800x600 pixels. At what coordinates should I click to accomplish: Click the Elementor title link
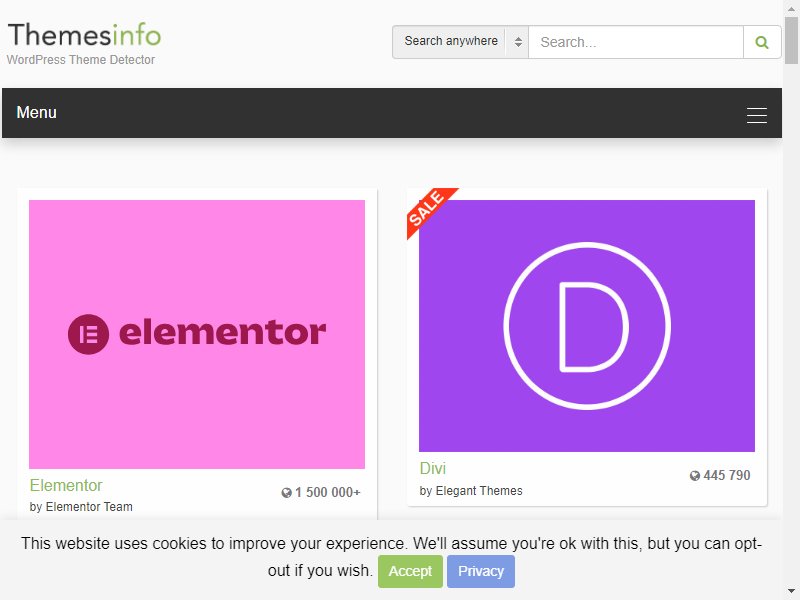66,485
